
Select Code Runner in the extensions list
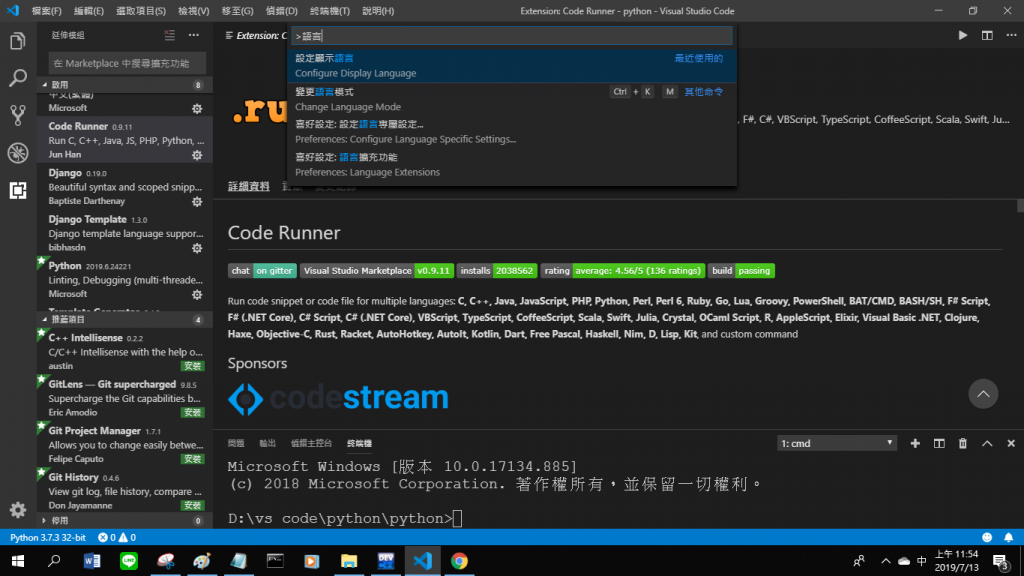(x=125, y=140)
